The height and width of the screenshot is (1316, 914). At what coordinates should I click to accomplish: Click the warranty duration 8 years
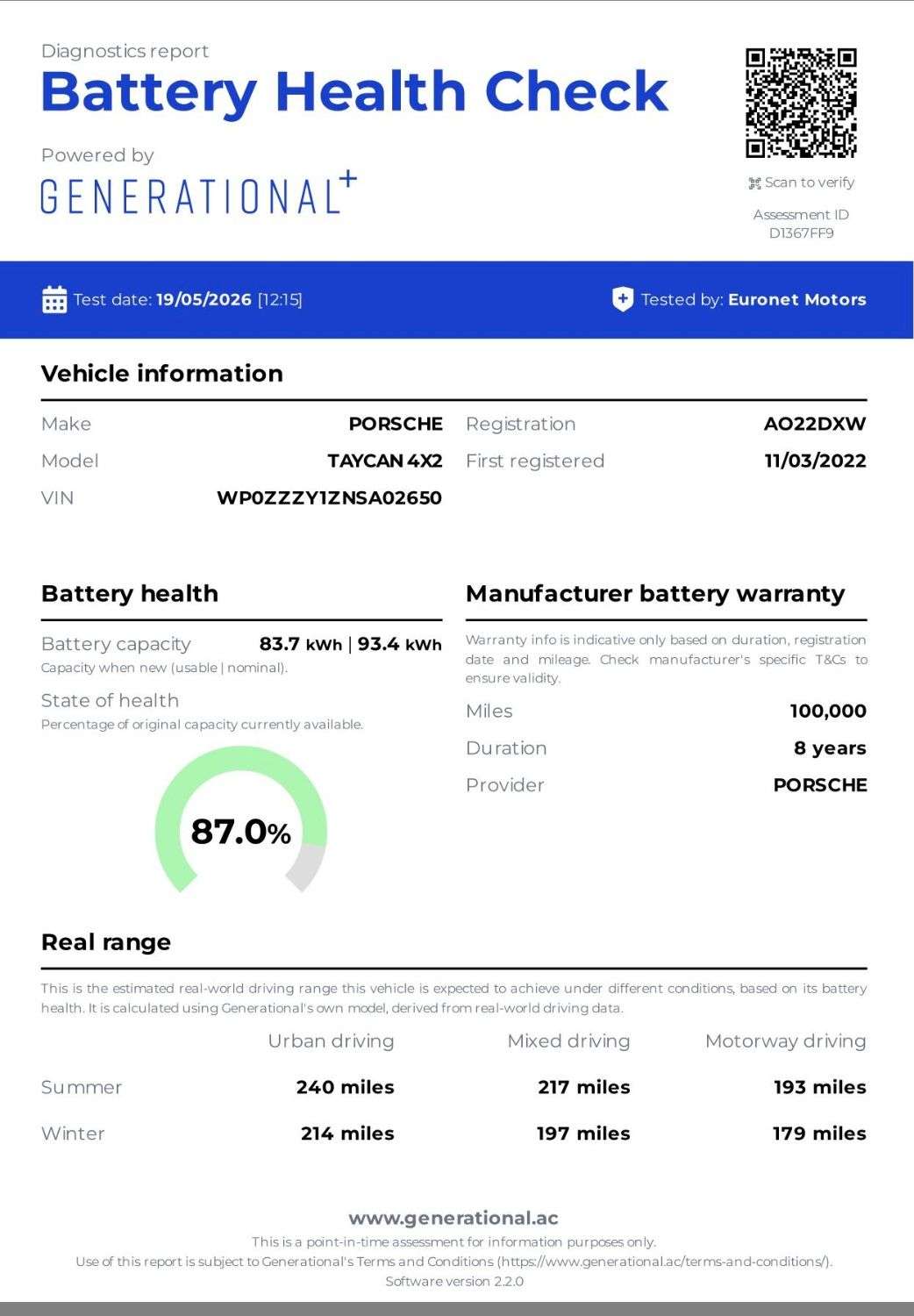click(x=830, y=748)
